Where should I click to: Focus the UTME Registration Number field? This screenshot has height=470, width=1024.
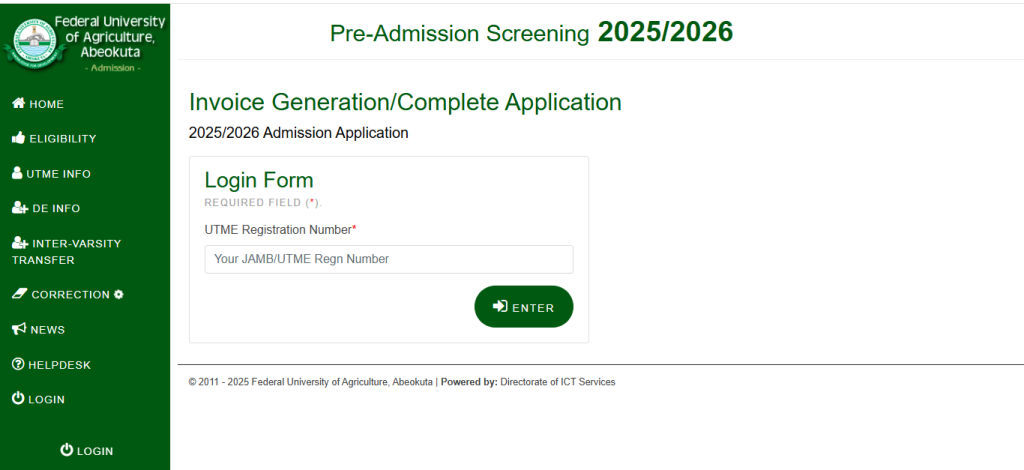tap(389, 259)
